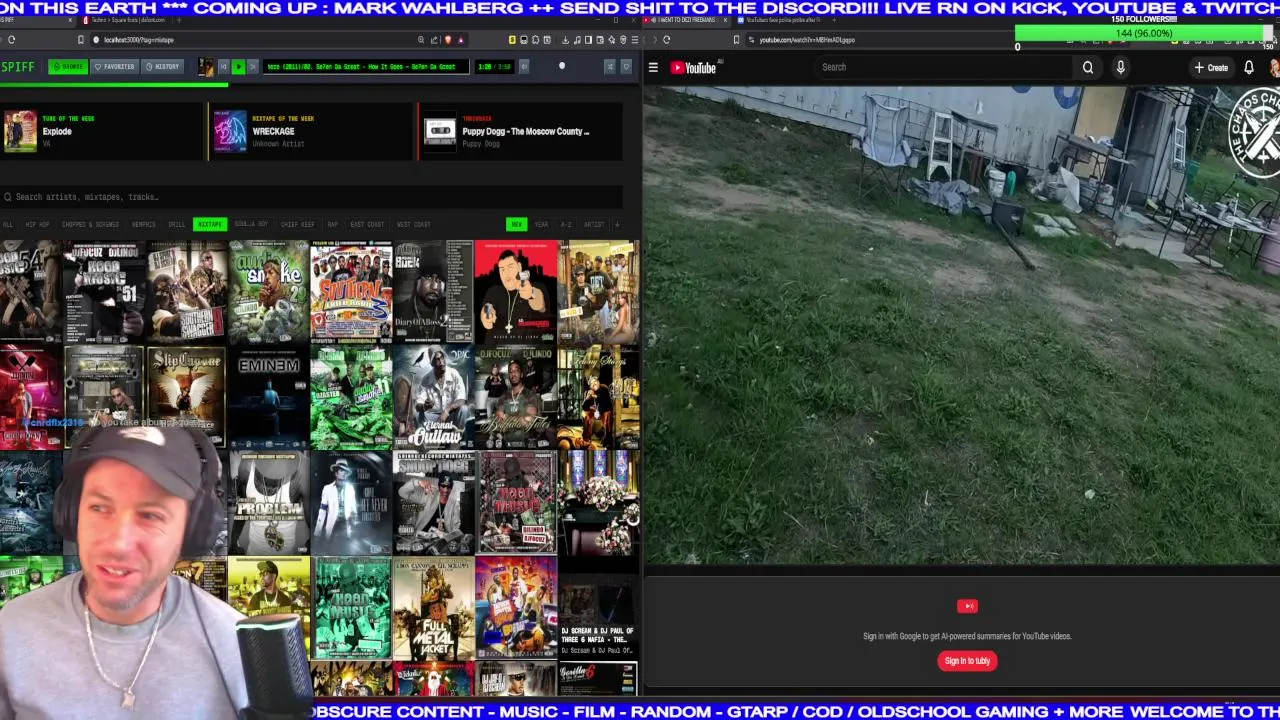The height and width of the screenshot is (720, 1280).
Task: Search YouTube with voice microphone
Action: point(1121,67)
